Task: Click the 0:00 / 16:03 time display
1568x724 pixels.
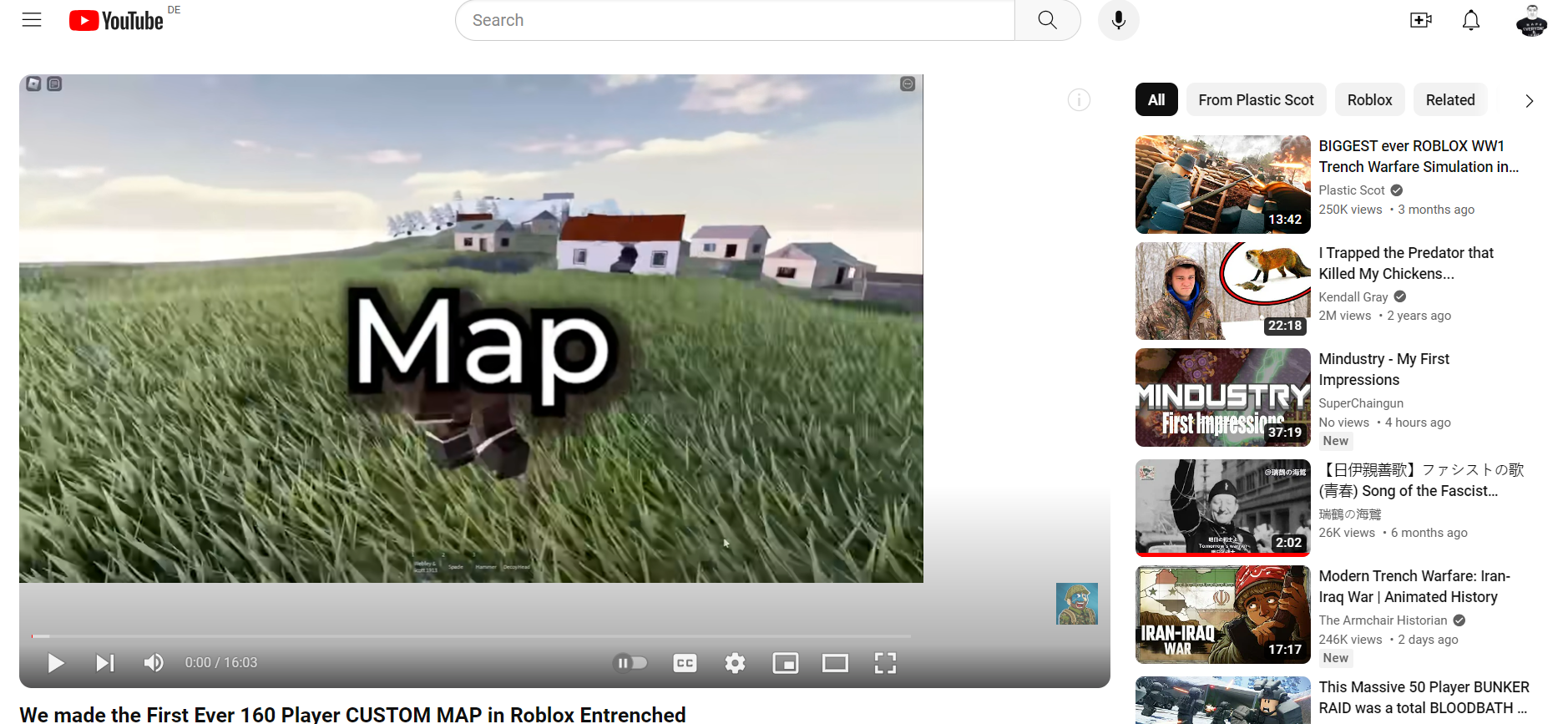Action: point(221,663)
